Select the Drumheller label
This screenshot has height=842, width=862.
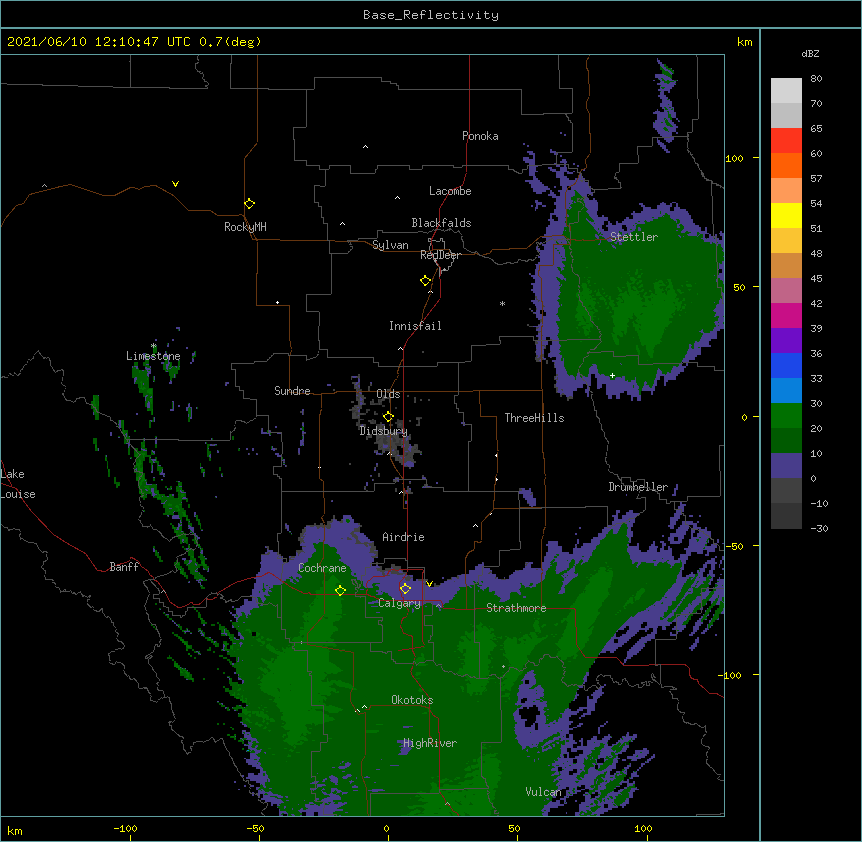pyautogui.click(x=638, y=487)
